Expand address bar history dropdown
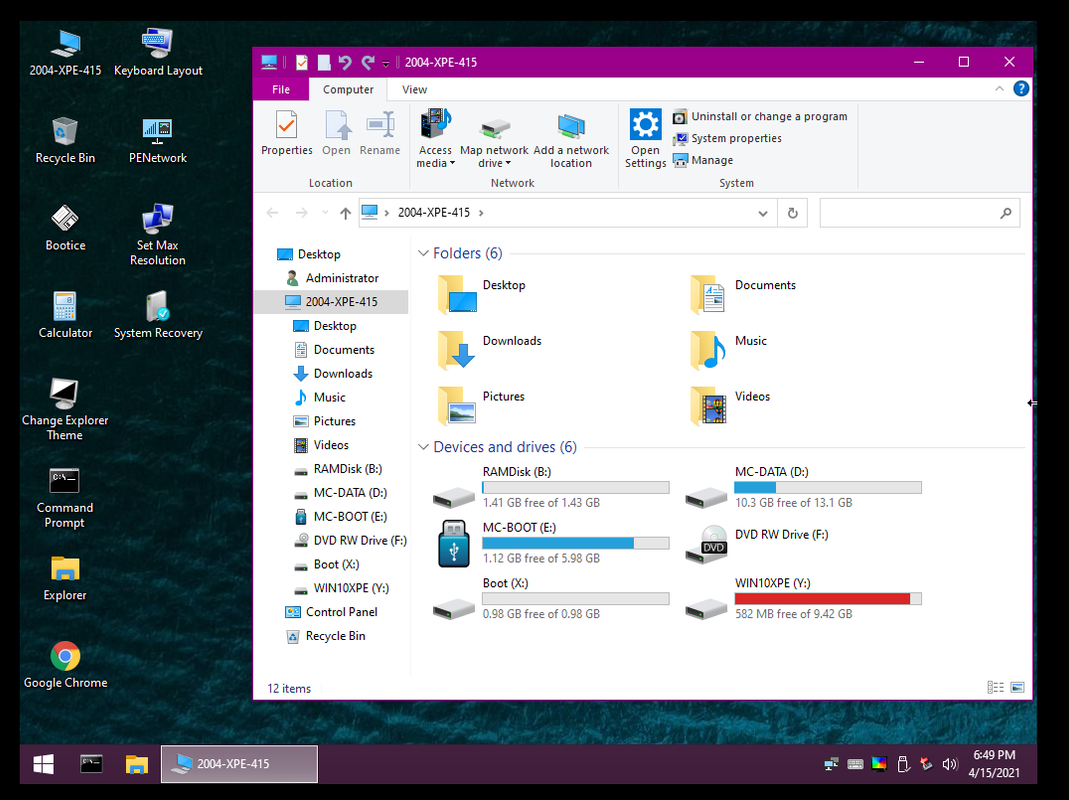Viewport: 1069px width, 800px height. click(x=763, y=213)
